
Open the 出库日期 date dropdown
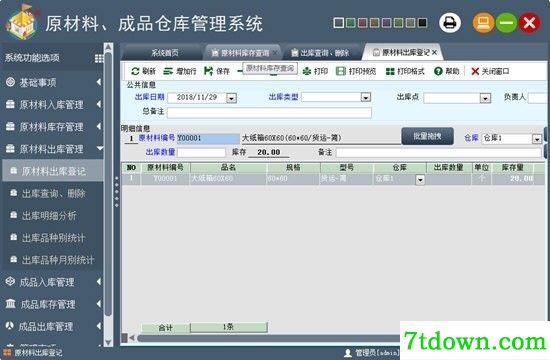coord(231,98)
